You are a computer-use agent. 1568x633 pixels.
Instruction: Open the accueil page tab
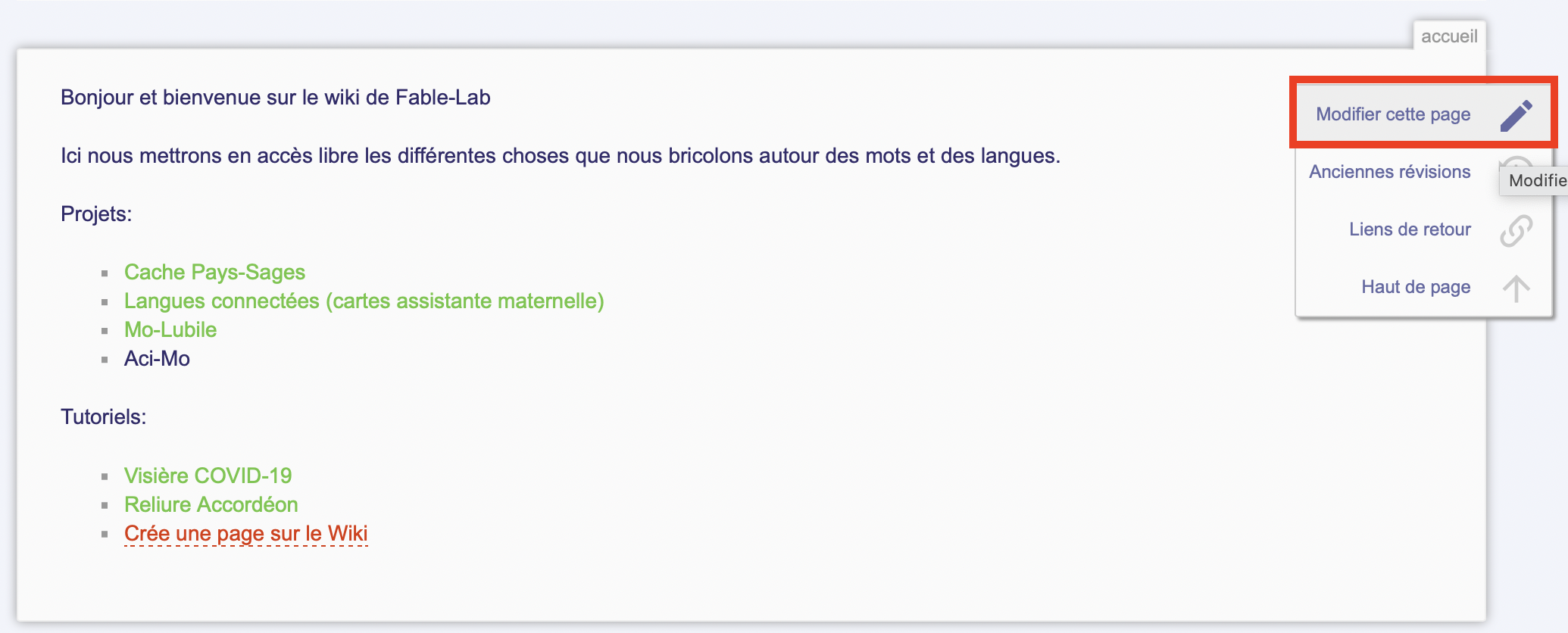[1448, 36]
